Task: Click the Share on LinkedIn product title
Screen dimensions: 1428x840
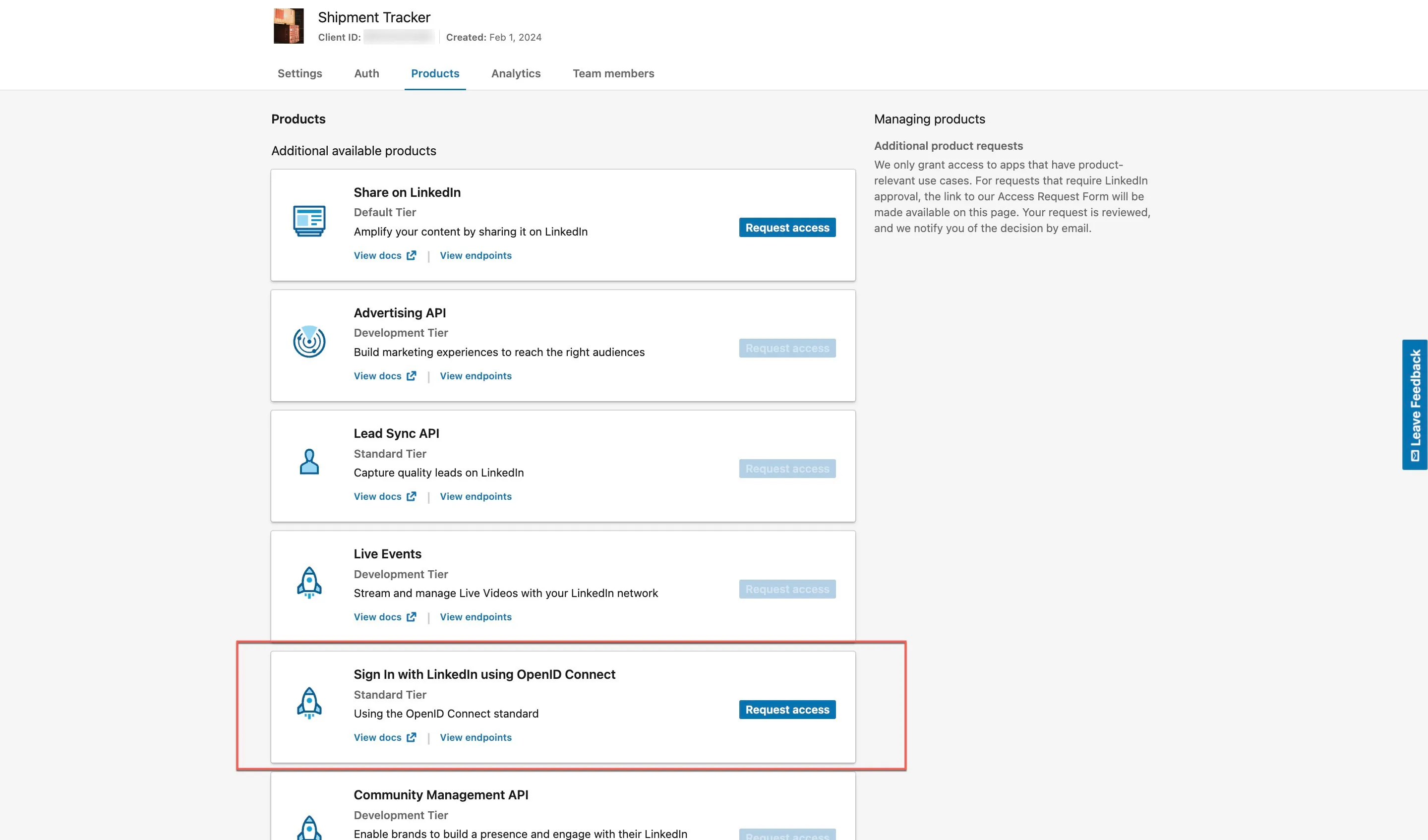Action: [x=407, y=192]
